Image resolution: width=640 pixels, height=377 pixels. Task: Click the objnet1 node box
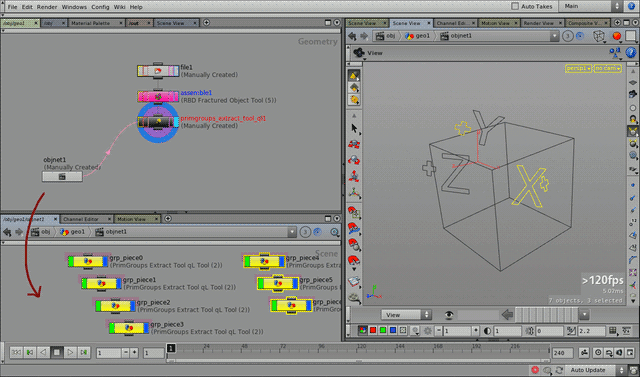pyautogui.click(x=62, y=177)
